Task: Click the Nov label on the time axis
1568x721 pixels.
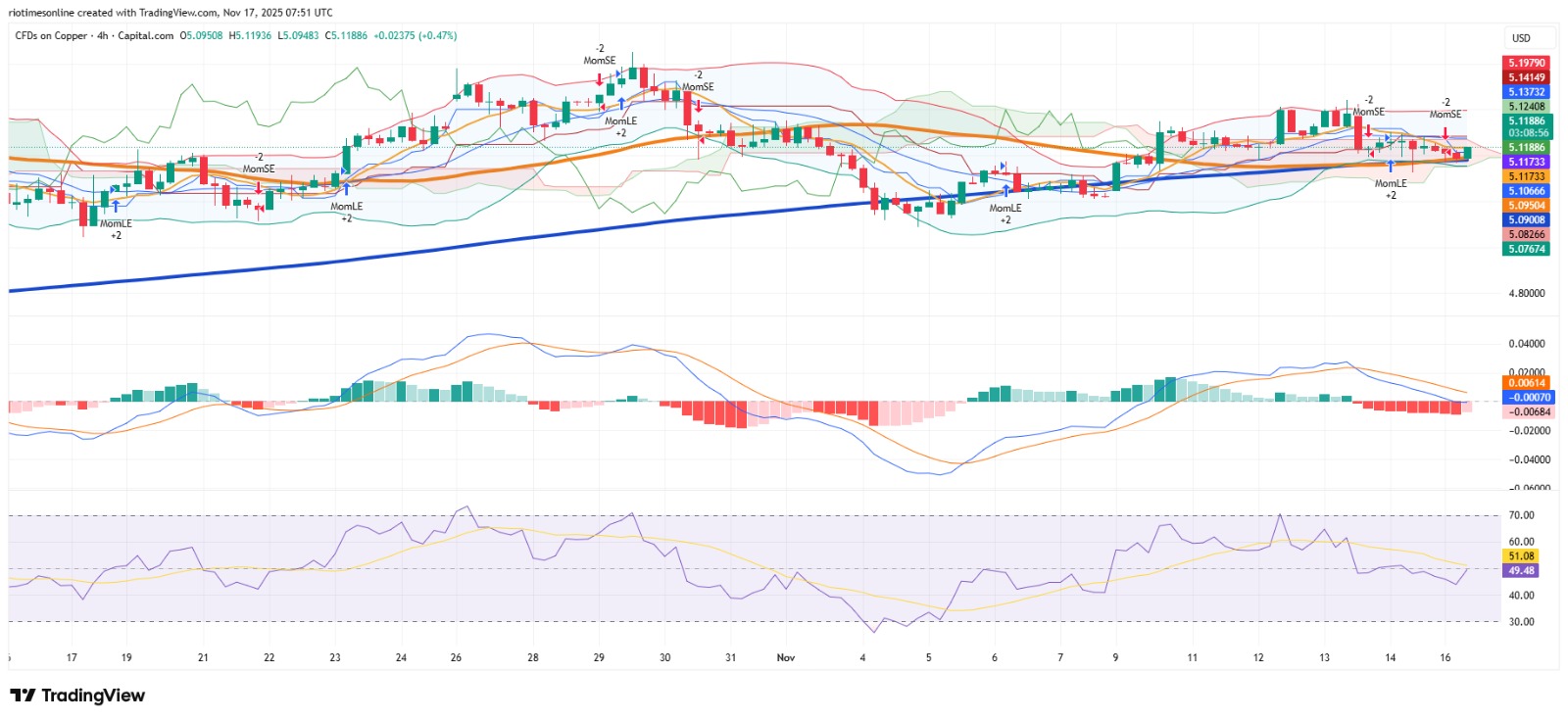Action: tap(786, 657)
